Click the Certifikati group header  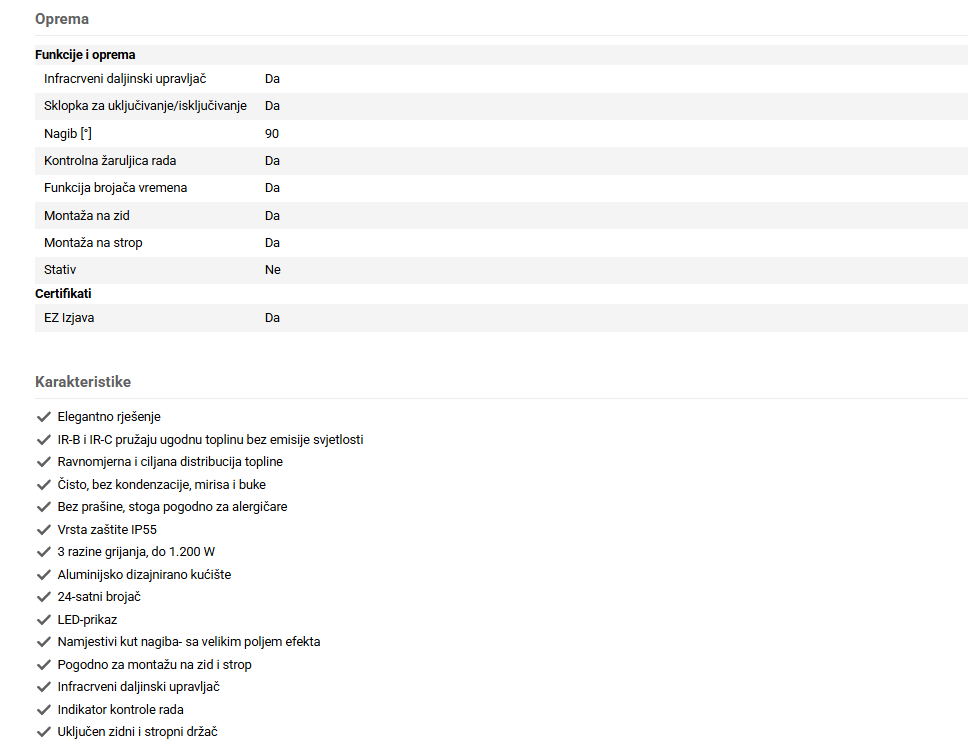[x=63, y=294]
